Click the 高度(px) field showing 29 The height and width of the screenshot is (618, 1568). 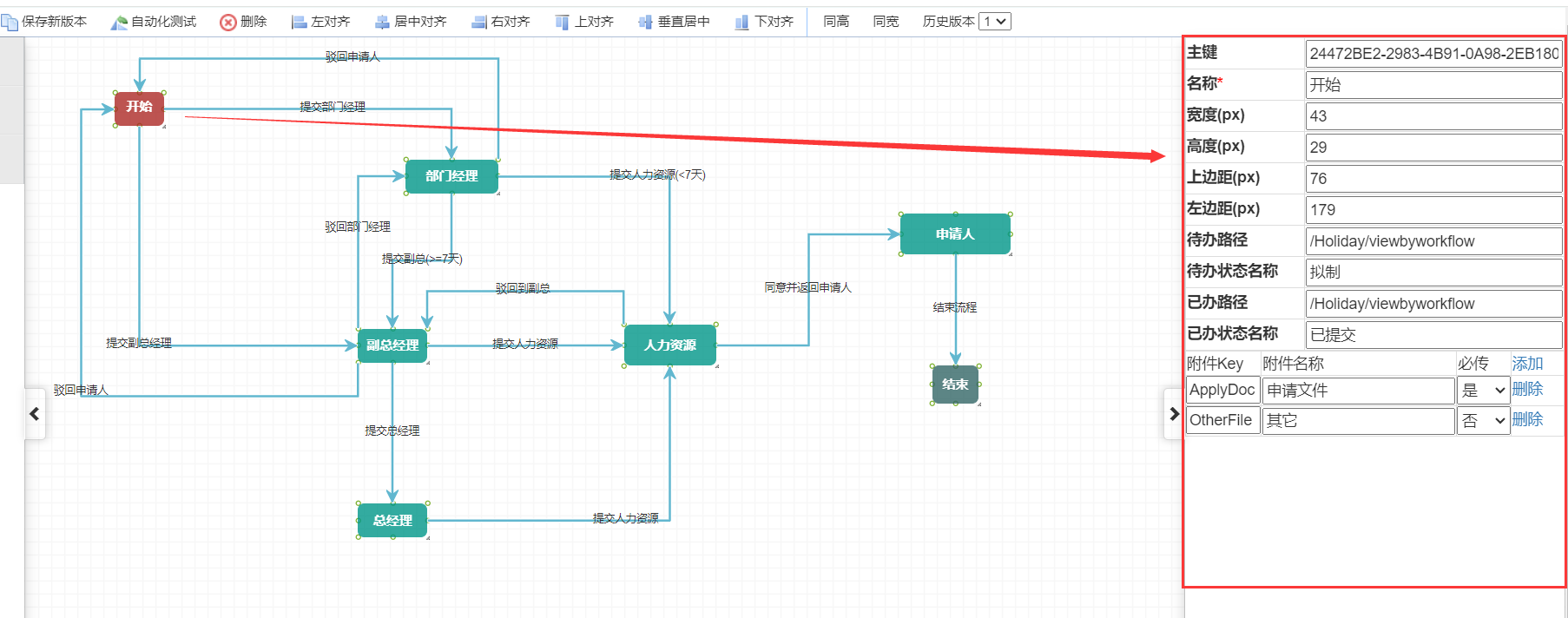coord(1433,148)
